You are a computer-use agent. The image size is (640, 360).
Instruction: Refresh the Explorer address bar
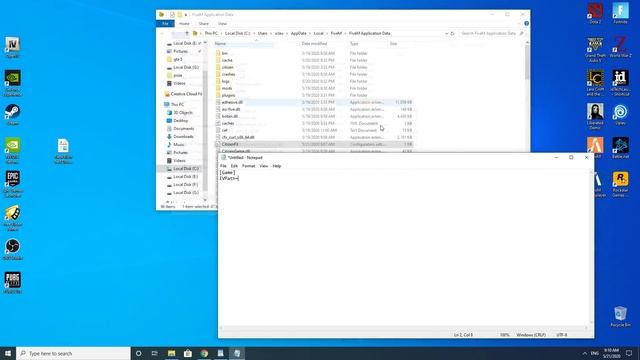(x=452, y=33)
